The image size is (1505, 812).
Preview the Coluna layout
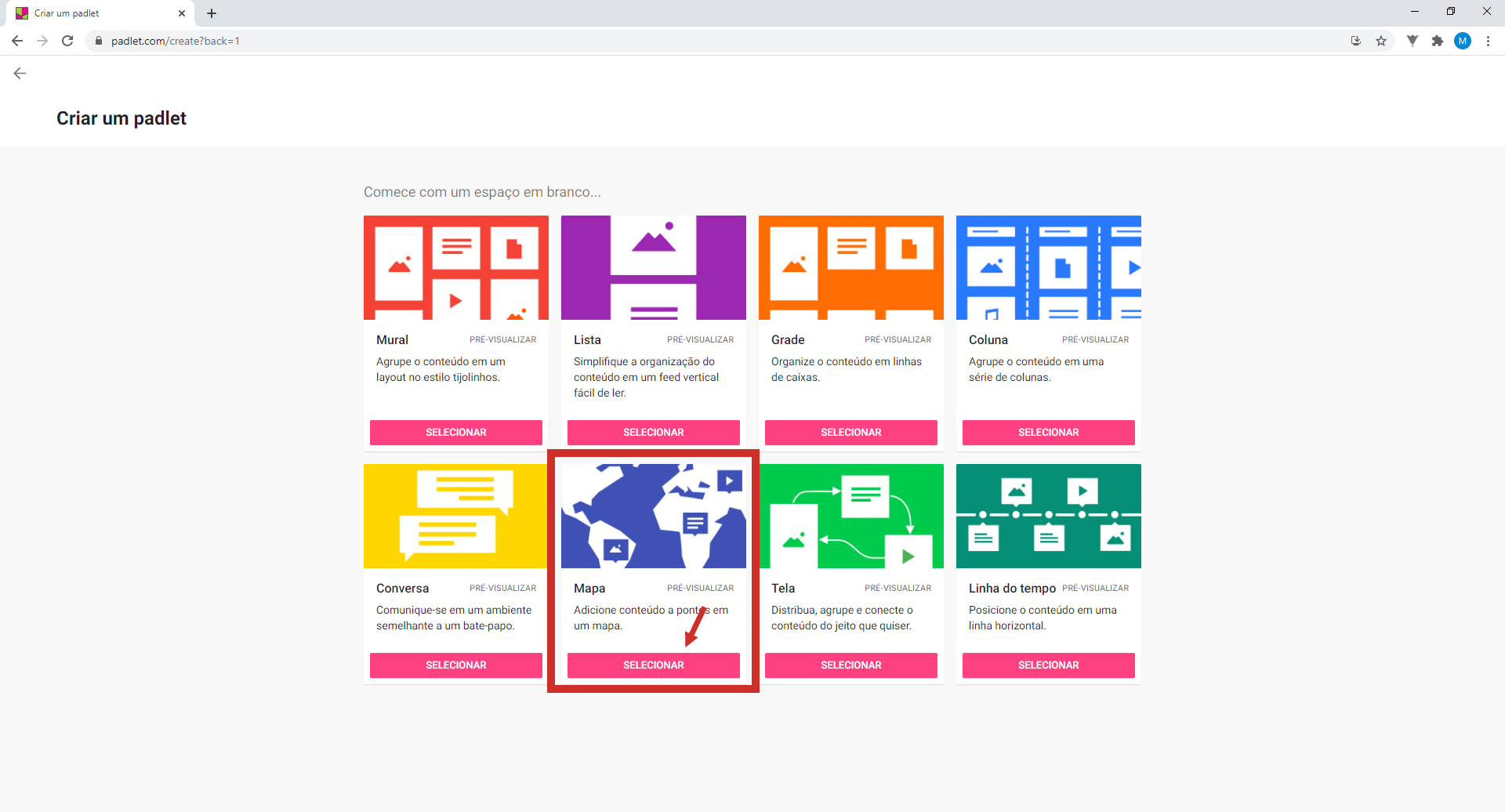click(1096, 339)
